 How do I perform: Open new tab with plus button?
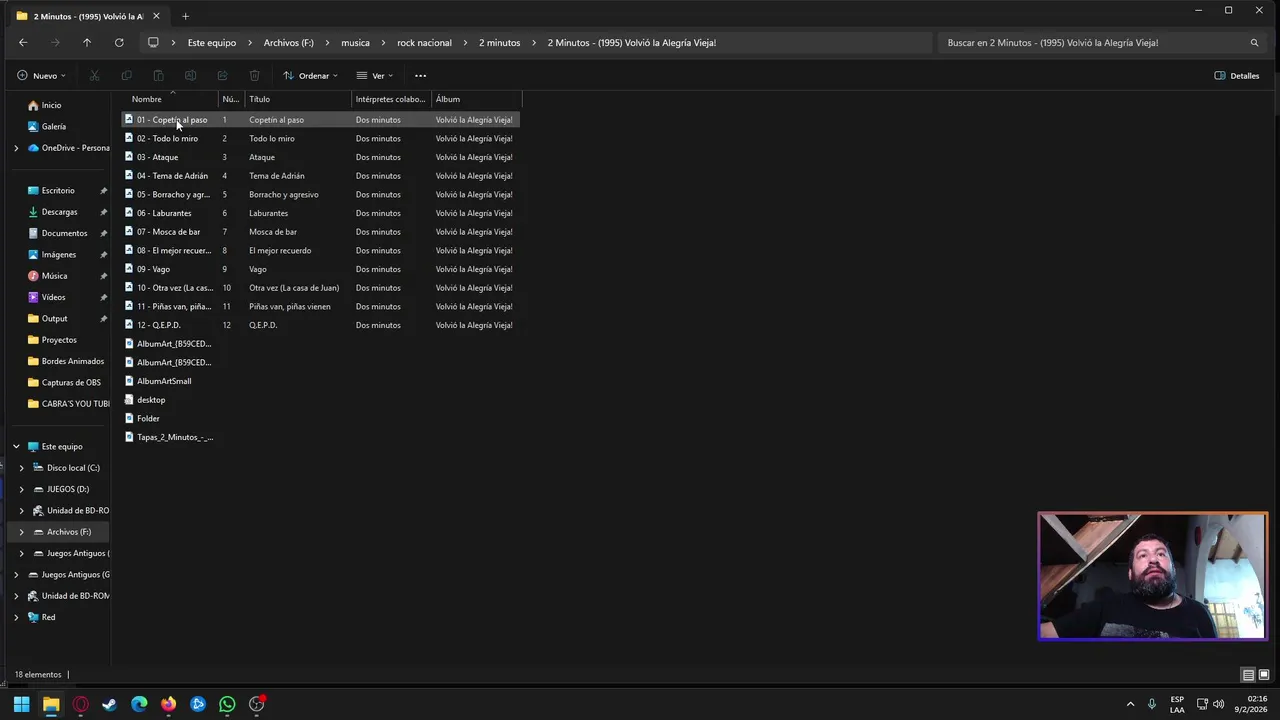(185, 16)
